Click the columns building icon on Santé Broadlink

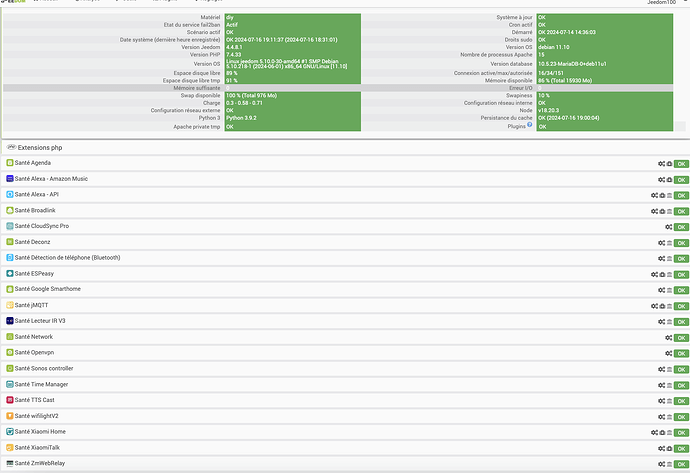669,211
